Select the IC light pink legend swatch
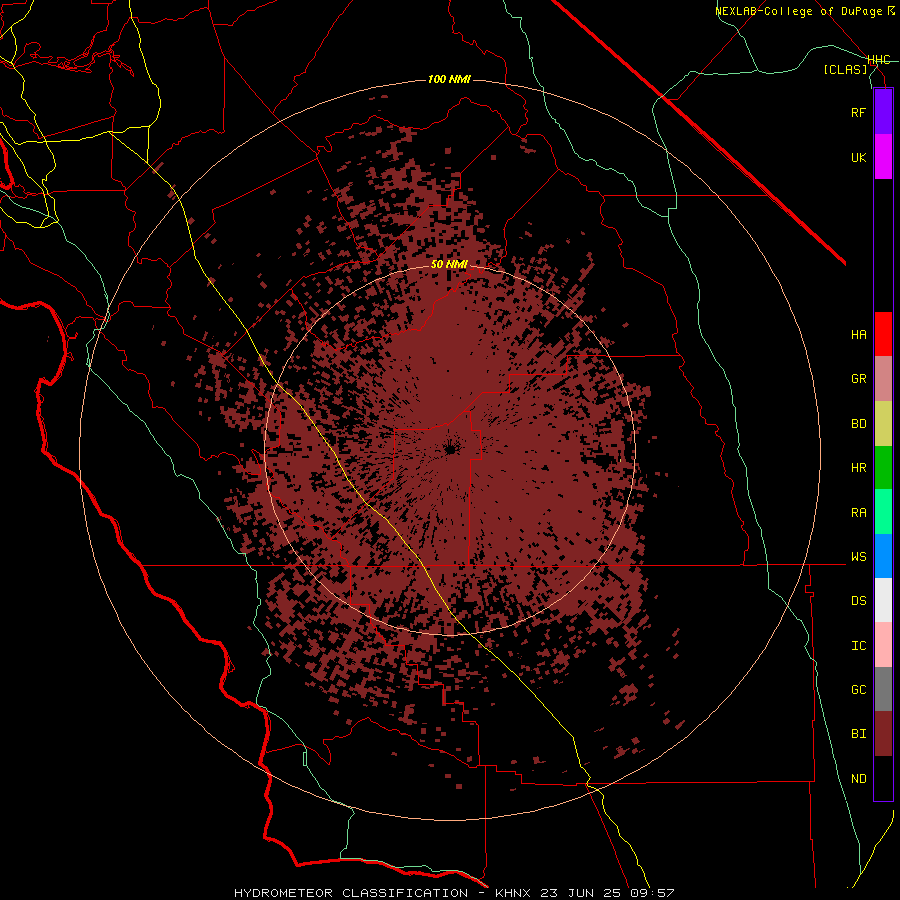Viewport: 900px width, 900px height. 883,645
